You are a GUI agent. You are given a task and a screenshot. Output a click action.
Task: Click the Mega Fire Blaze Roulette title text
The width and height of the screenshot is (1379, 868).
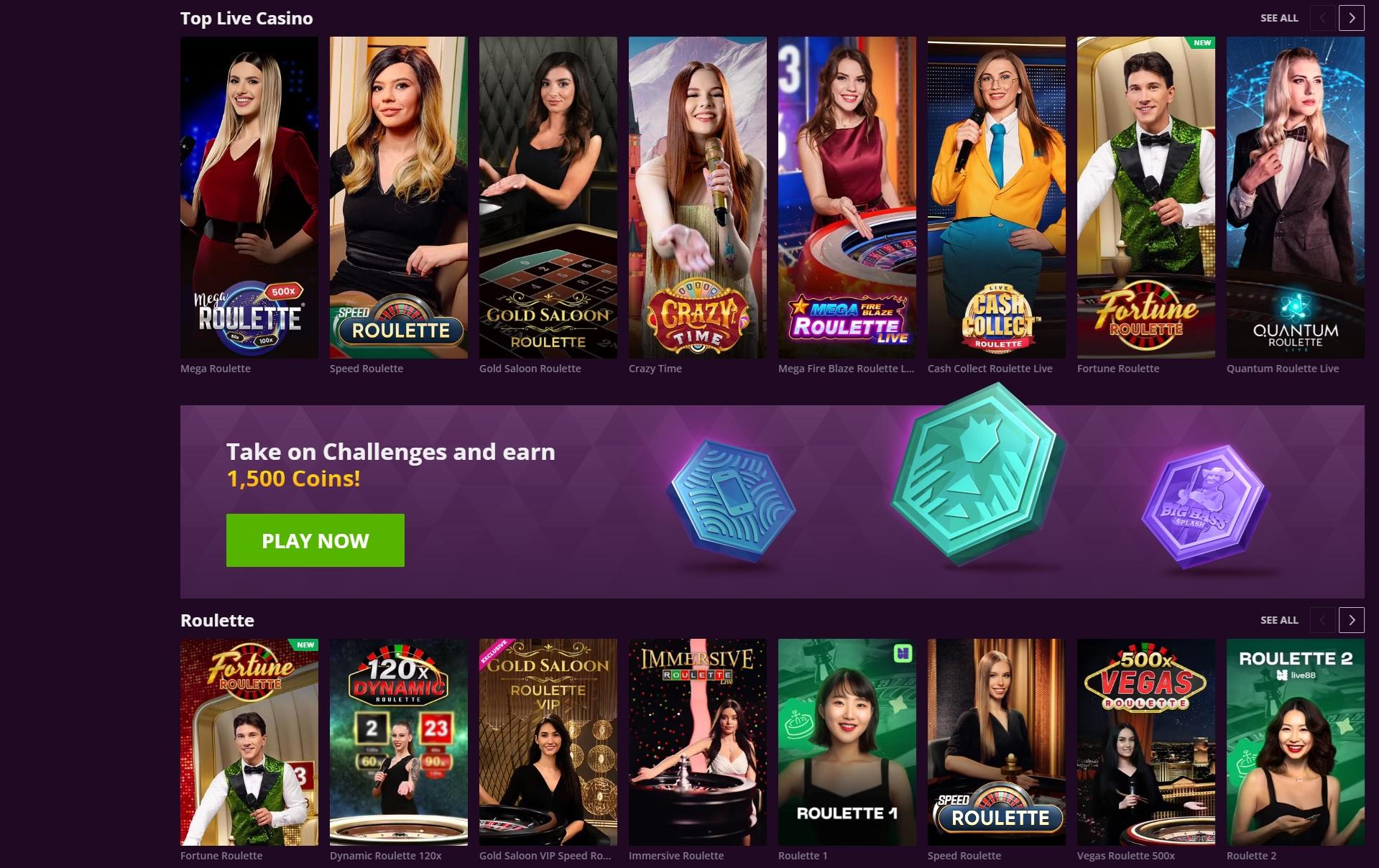pos(846,369)
